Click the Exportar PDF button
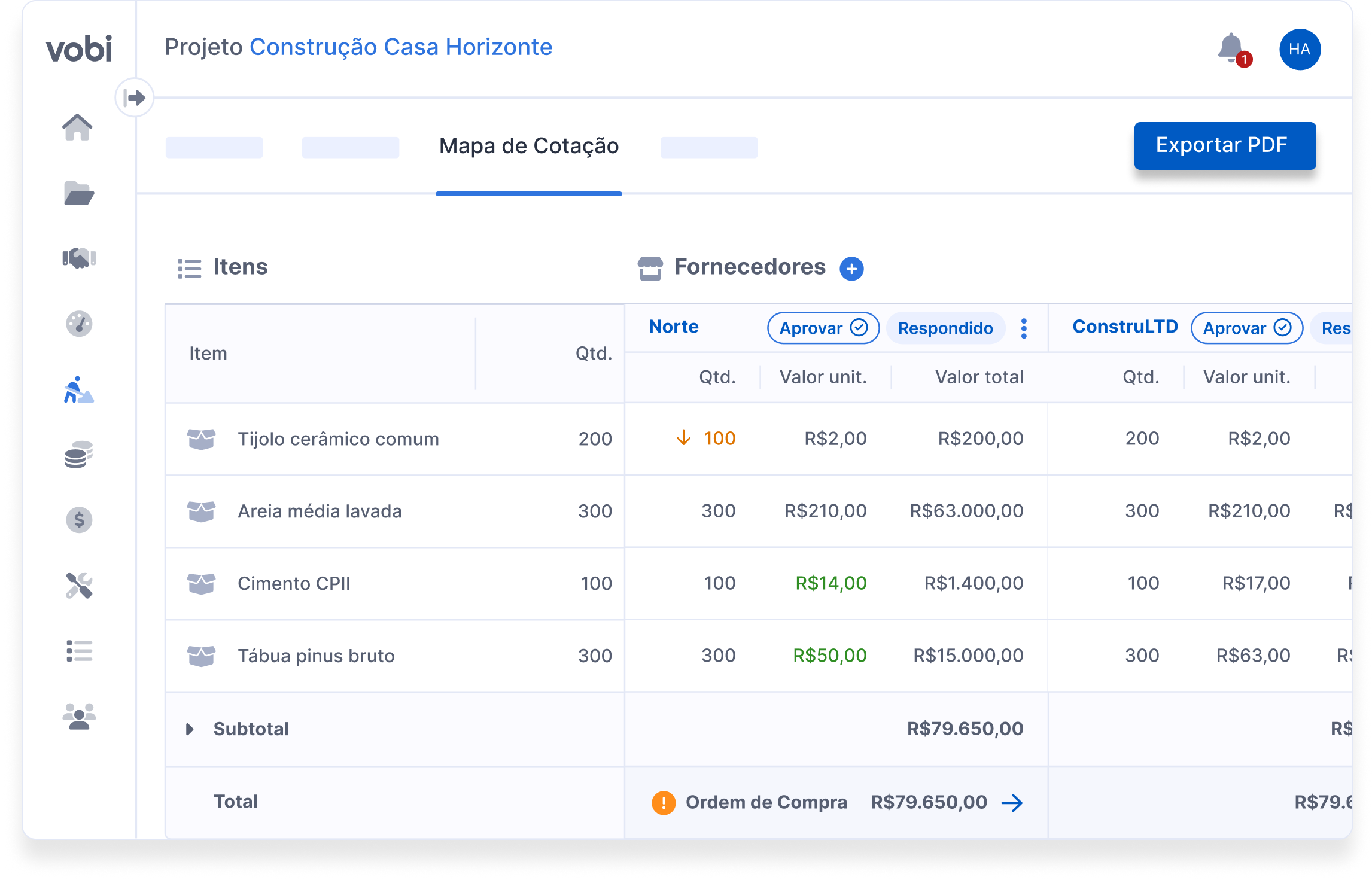Viewport: 1372px width, 880px height. [1224, 145]
